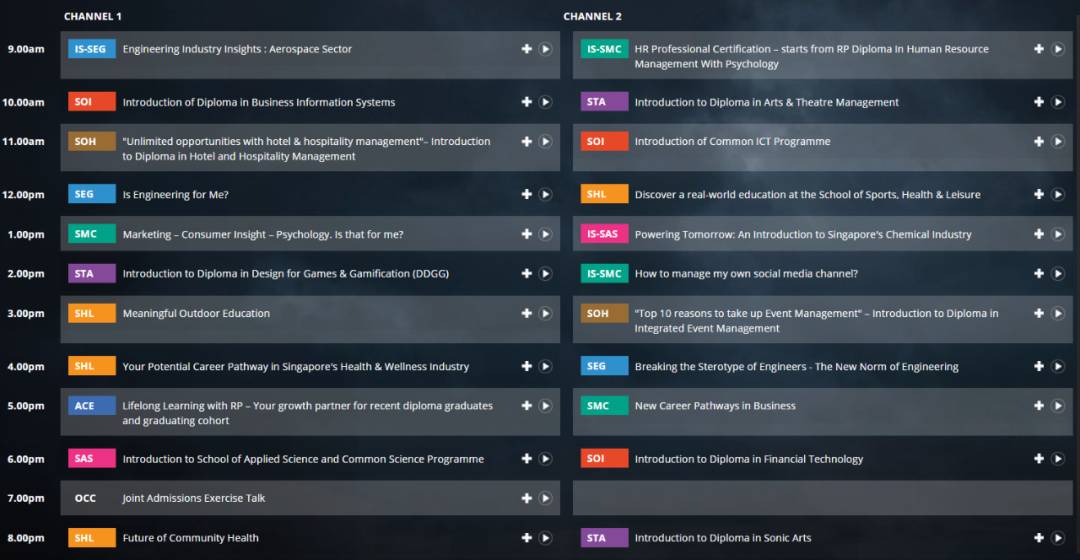Open Introduction to Diploma in Financial Technology
Screen dimensions: 1080x560
(x=748, y=459)
